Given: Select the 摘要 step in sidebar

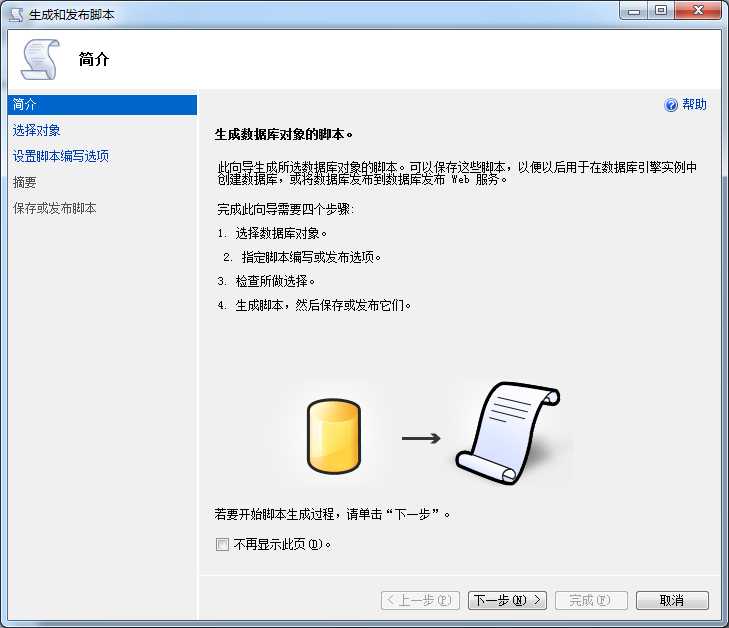Looking at the screenshot, I should point(24,182).
